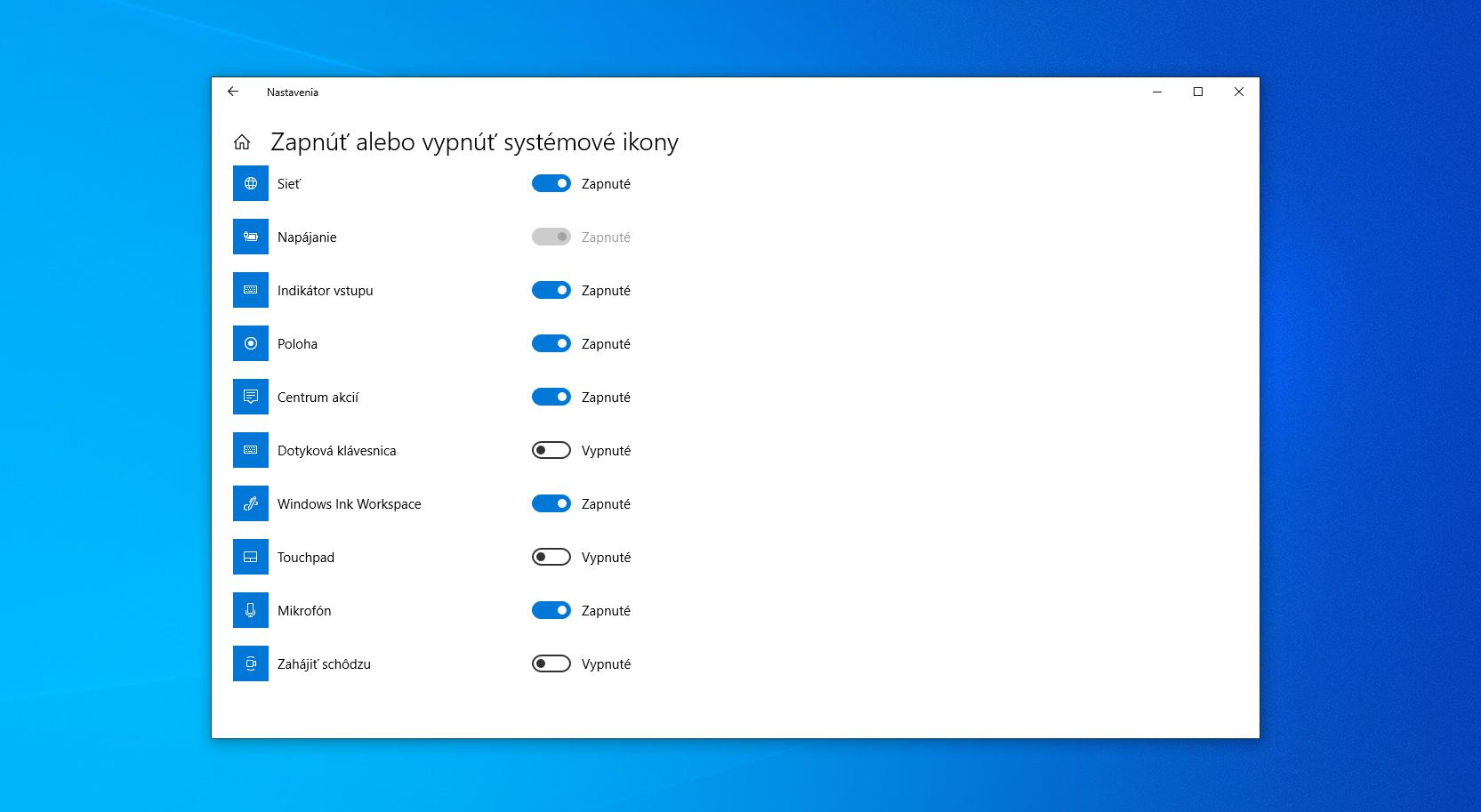Image resolution: width=1481 pixels, height=812 pixels.
Task: Close the Nastavenia window
Action: pos(1239,92)
